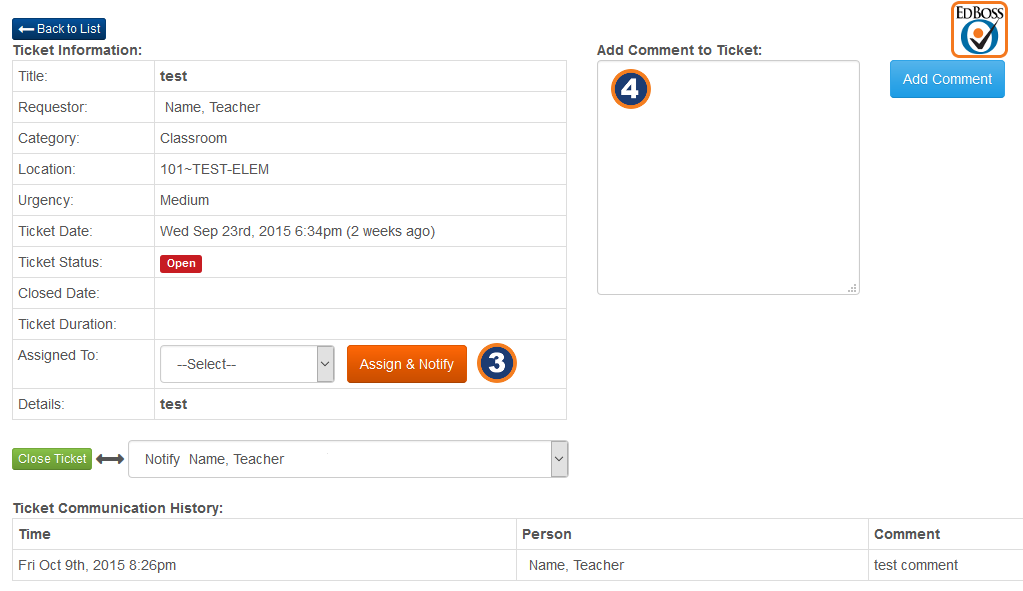Click the Assigned To dropdown arrow
Viewport: 1023px width, 591px height.
pos(325,364)
